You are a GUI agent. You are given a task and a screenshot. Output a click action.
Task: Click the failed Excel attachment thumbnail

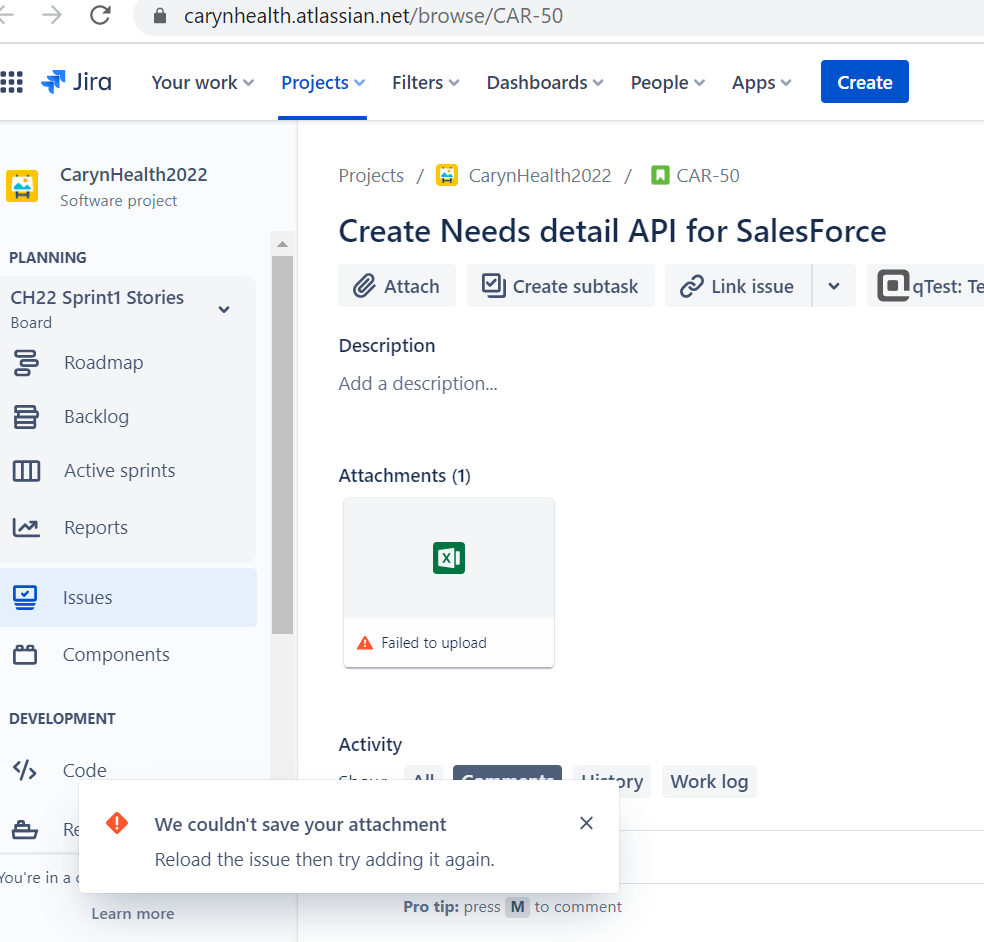tap(449, 582)
